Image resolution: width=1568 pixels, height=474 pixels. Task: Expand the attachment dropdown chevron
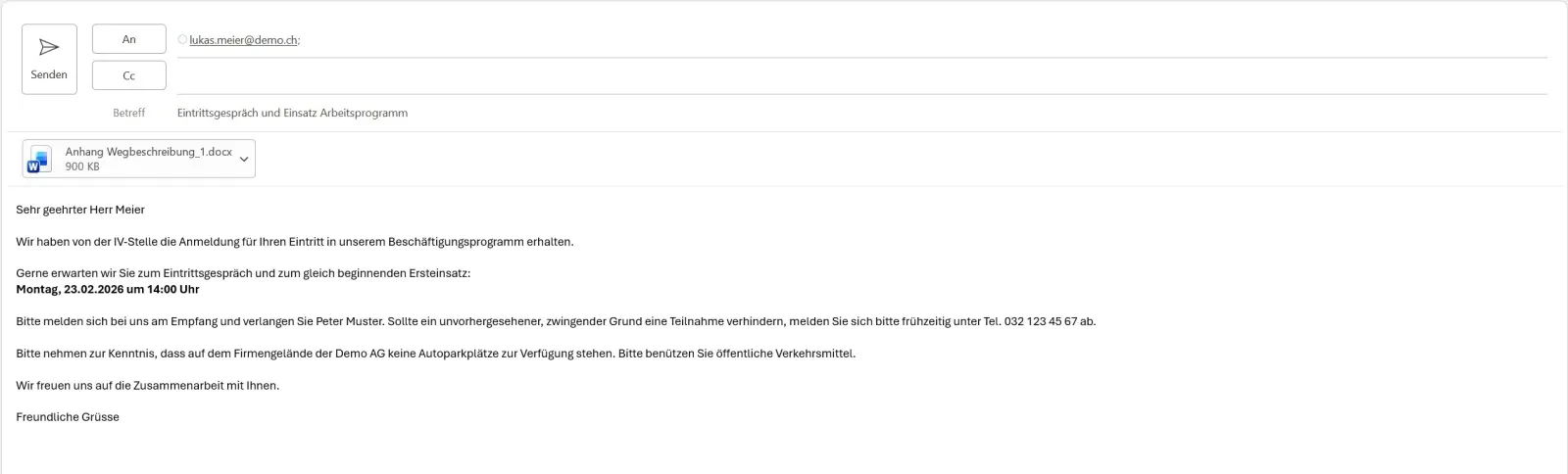click(244, 159)
